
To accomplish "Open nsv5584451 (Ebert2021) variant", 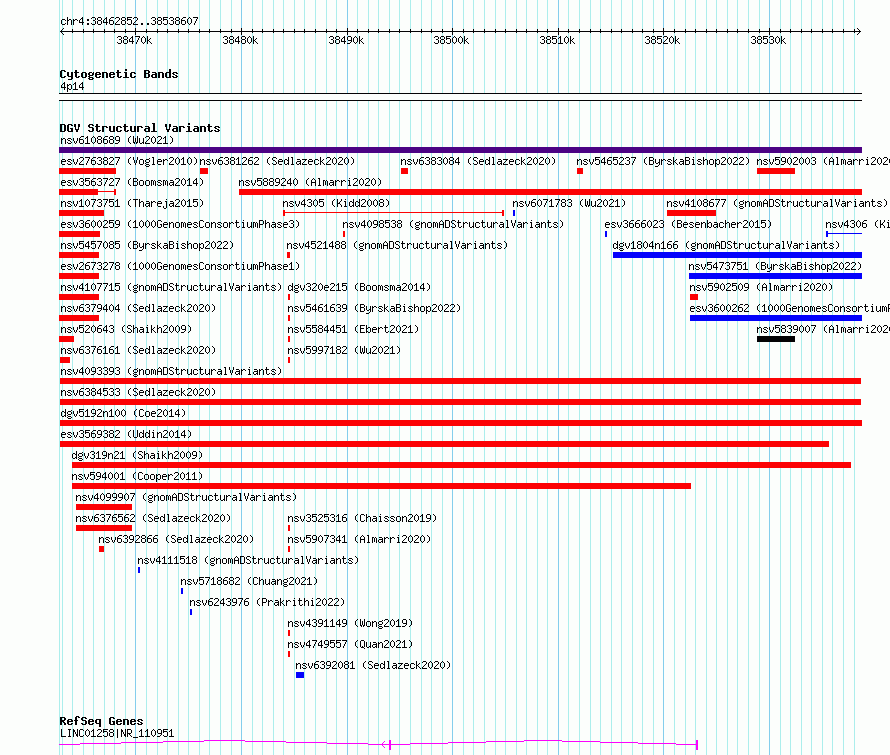I will (x=353, y=329).
